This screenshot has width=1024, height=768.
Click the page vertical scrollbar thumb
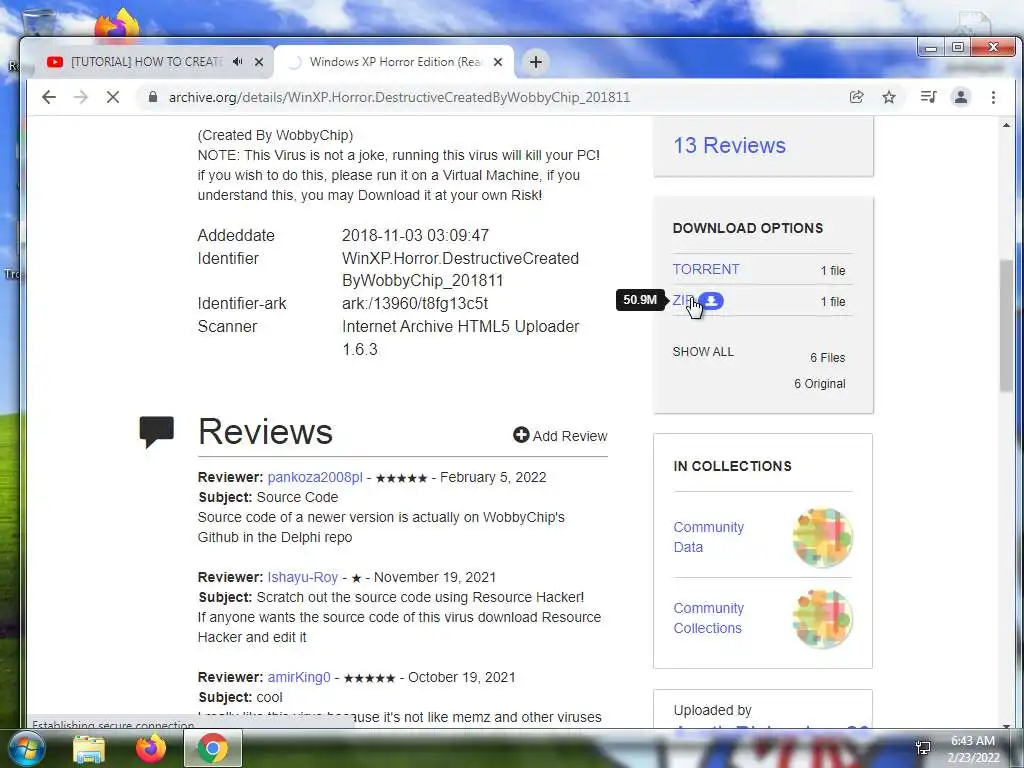pos(1006,325)
